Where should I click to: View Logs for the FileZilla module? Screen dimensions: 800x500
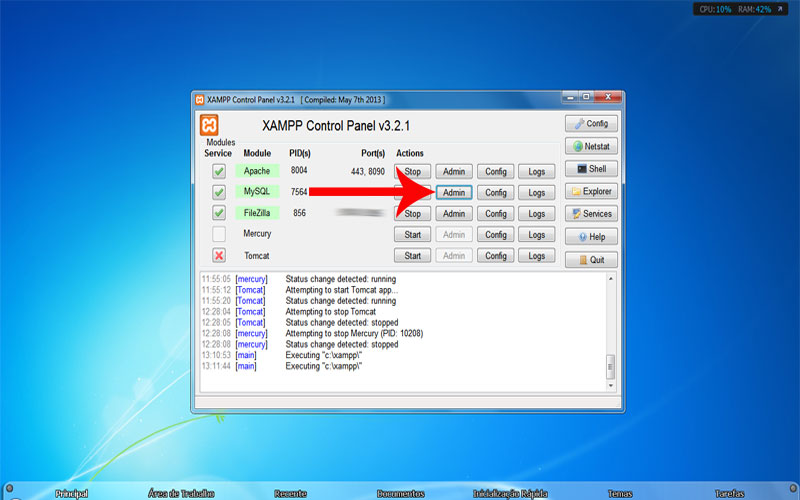[x=536, y=213]
